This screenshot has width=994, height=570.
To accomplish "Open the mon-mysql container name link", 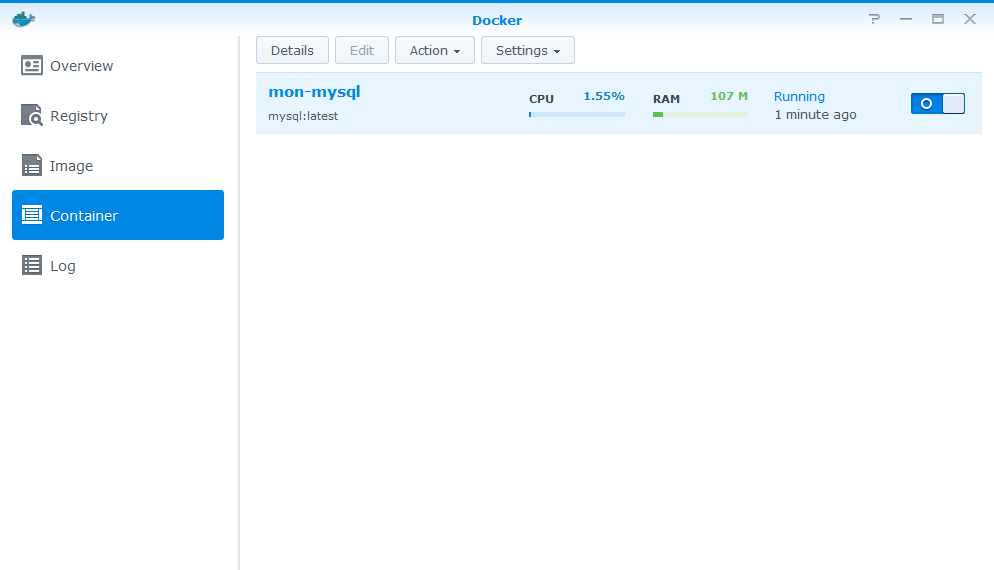I will (314, 92).
